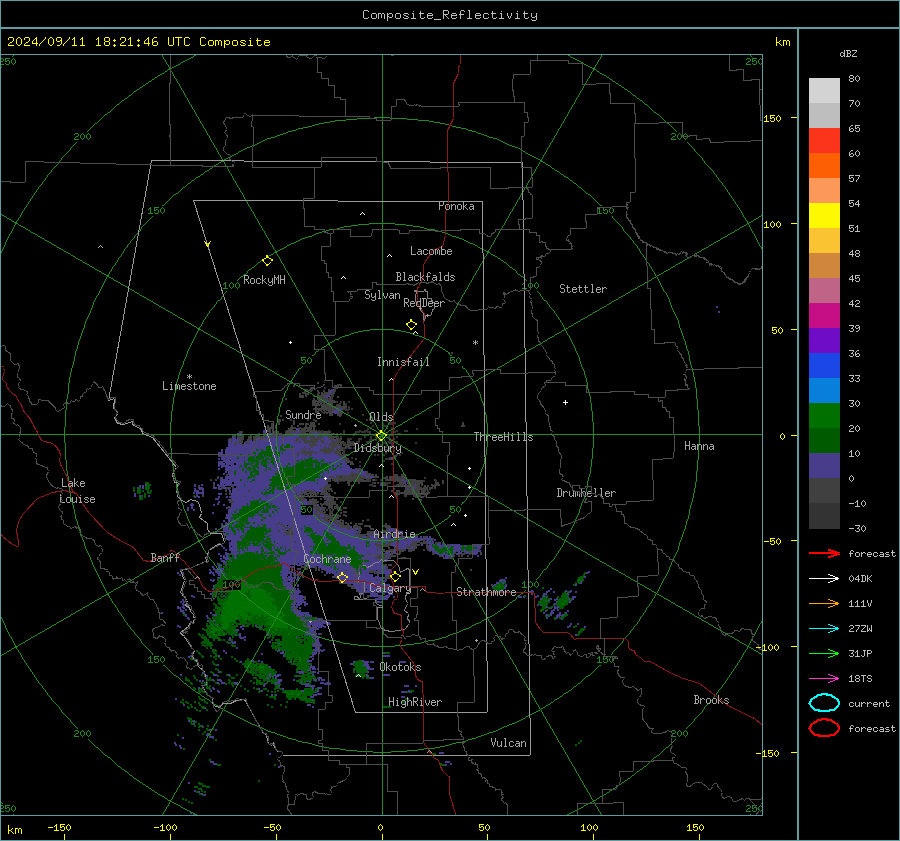Viewport: 900px width, 841px height.
Task: Click the Strathmore label
Action: point(486,592)
